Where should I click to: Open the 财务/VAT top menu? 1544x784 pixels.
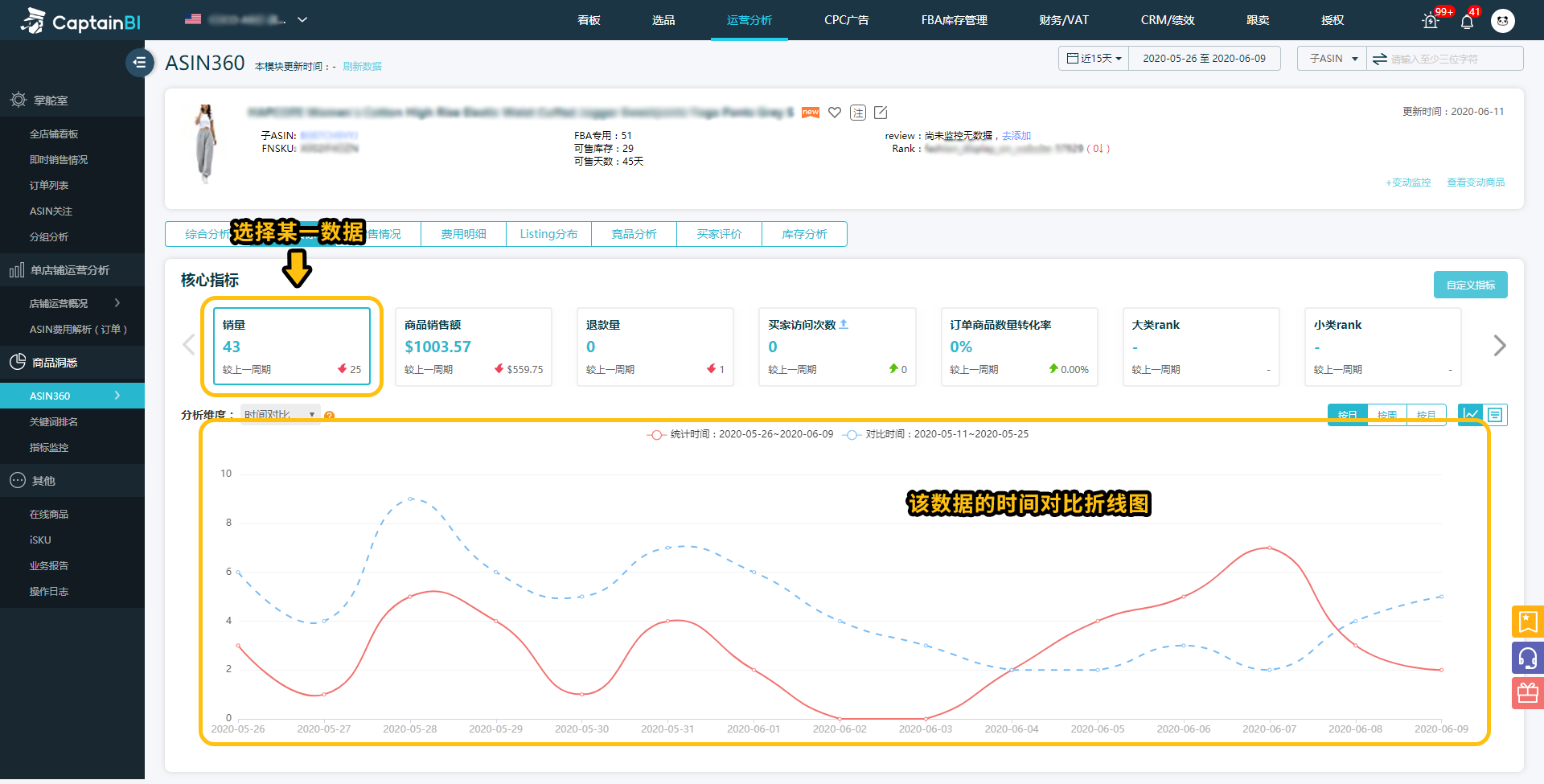(x=1063, y=20)
